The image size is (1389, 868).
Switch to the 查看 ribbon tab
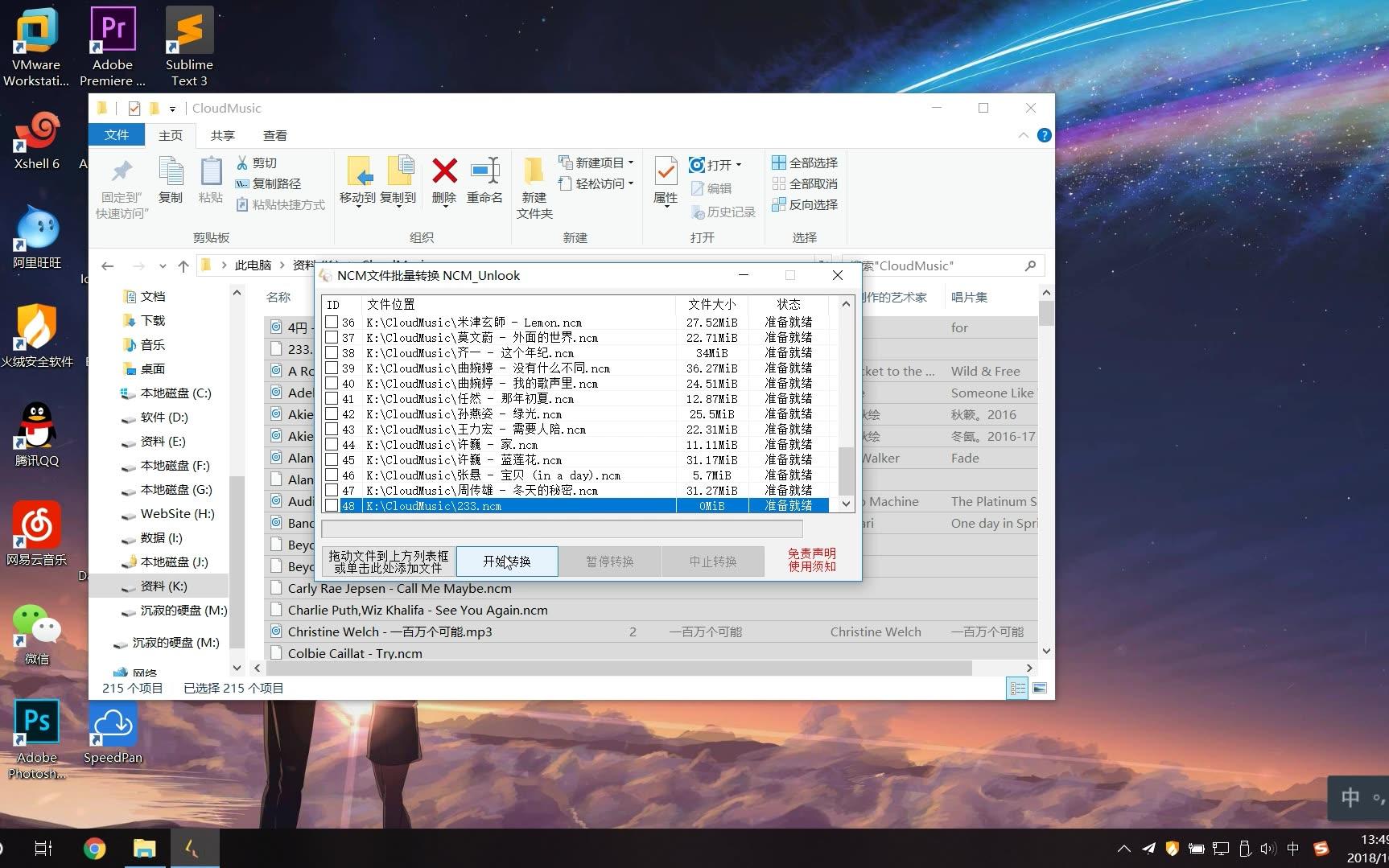(x=275, y=134)
